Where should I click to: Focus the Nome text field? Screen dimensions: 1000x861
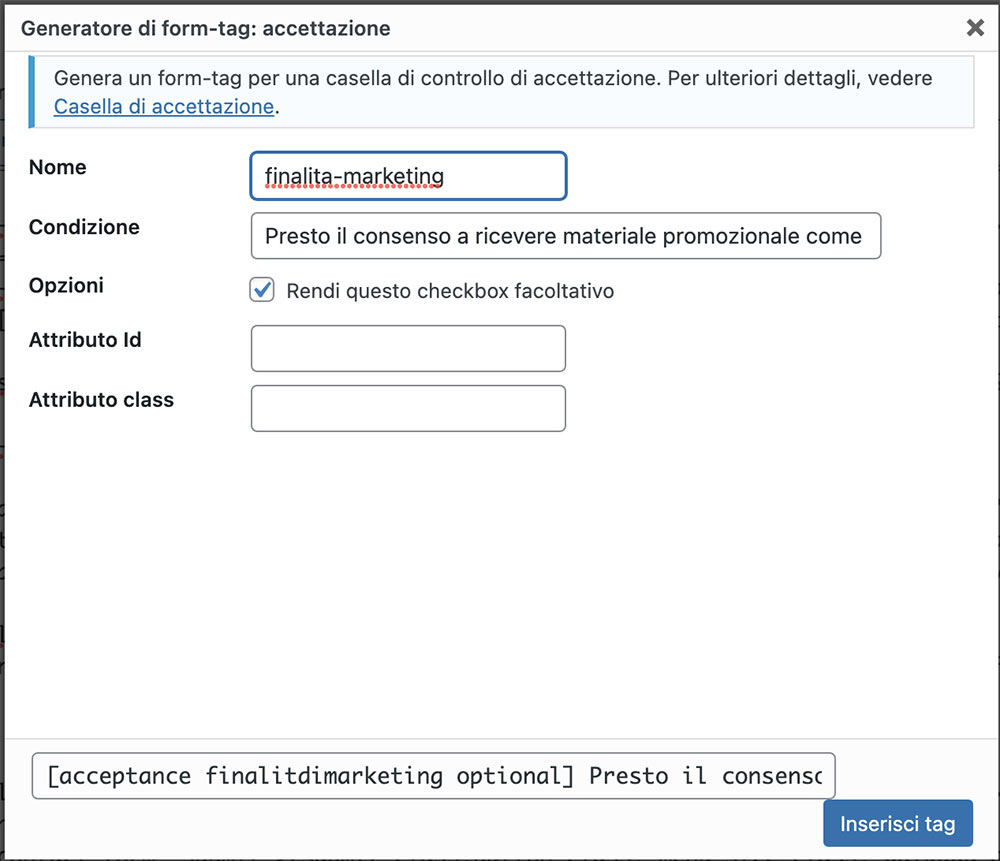tap(408, 176)
